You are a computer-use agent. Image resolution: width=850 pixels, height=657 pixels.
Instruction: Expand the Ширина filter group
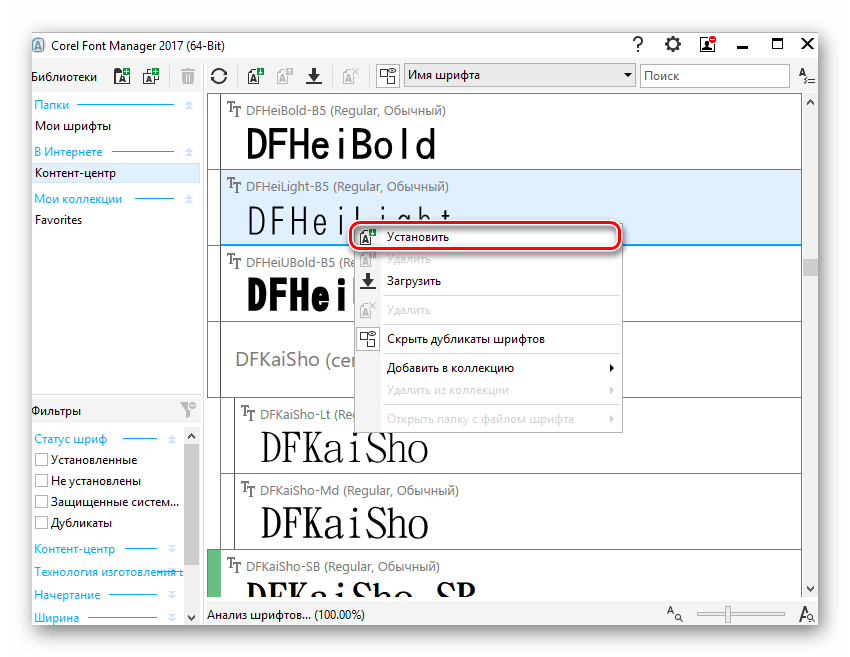click(172, 618)
